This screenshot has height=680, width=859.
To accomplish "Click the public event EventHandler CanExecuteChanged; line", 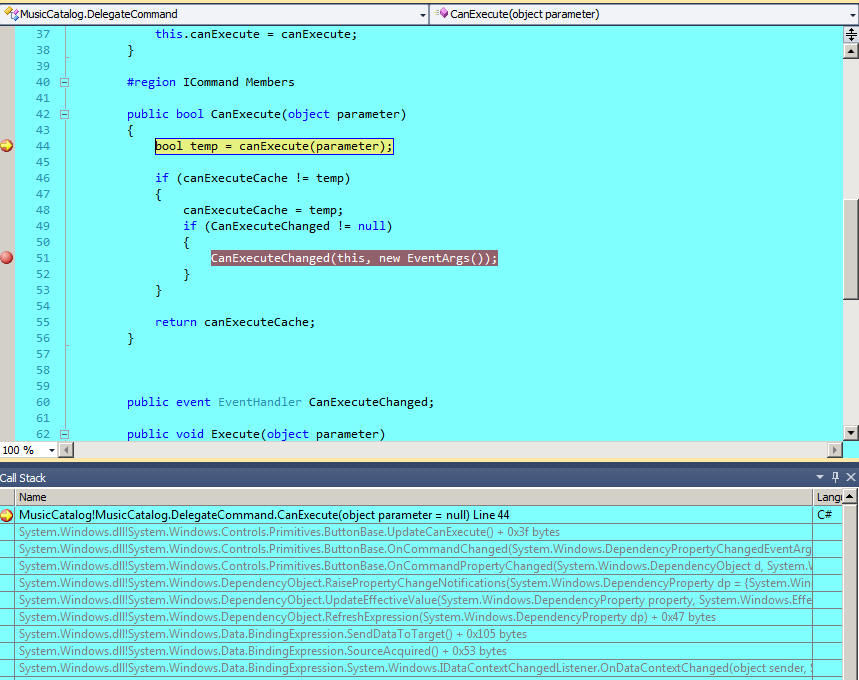I will [280, 402].
